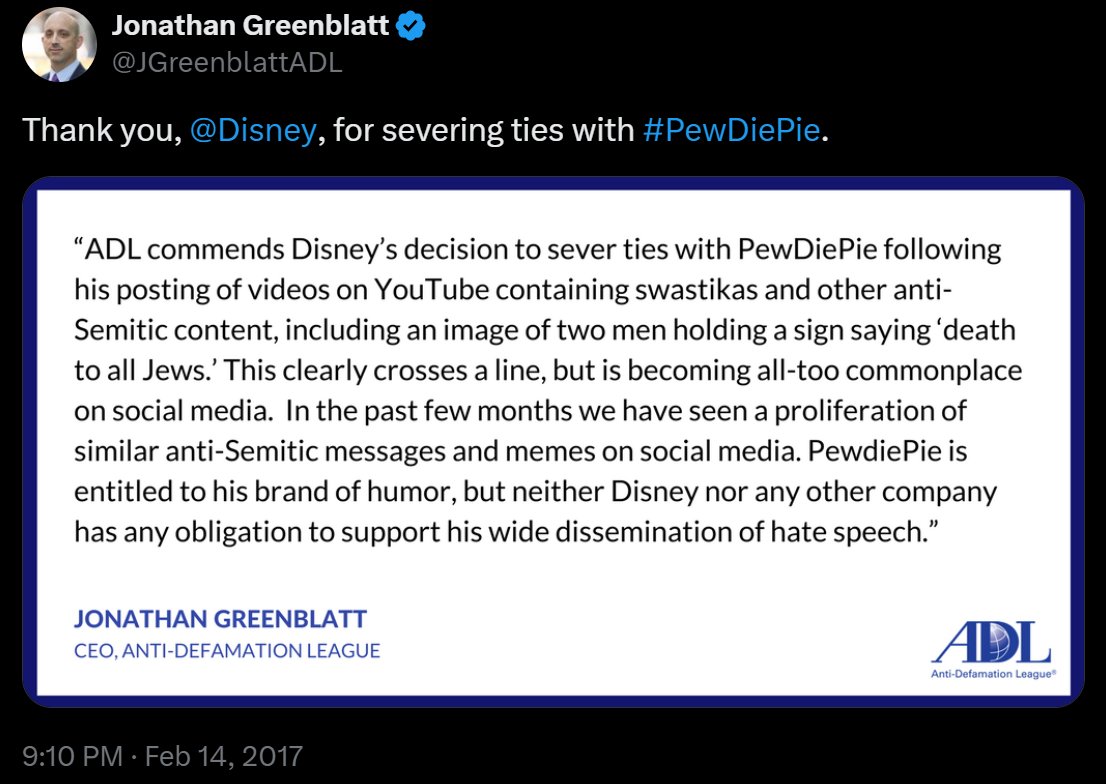Screen dimensions: 1106x784
Task: Click the blue verified badge
Action: point(411,27)
